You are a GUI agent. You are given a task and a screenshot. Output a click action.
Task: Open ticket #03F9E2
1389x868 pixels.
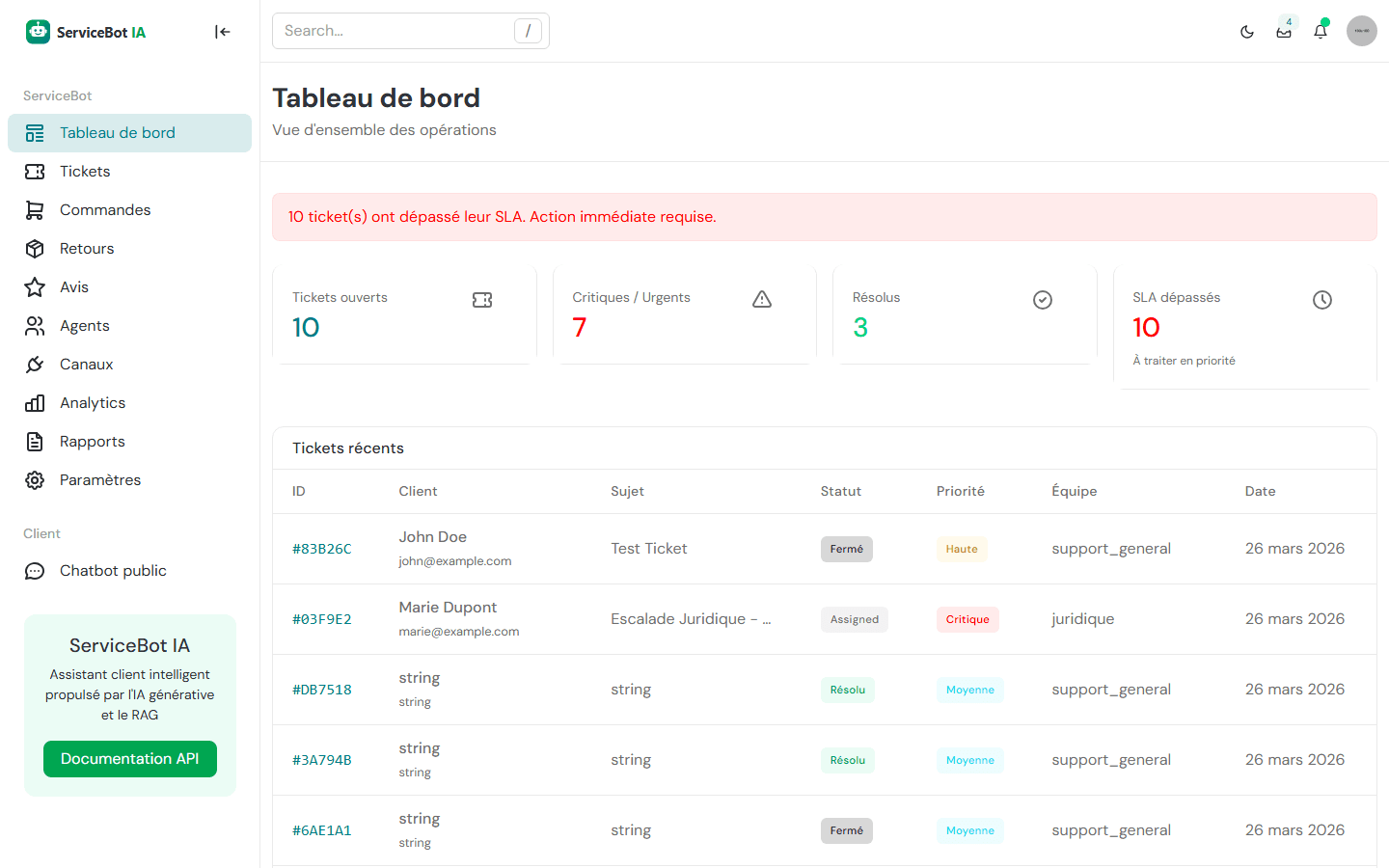(x=322, y=619)
